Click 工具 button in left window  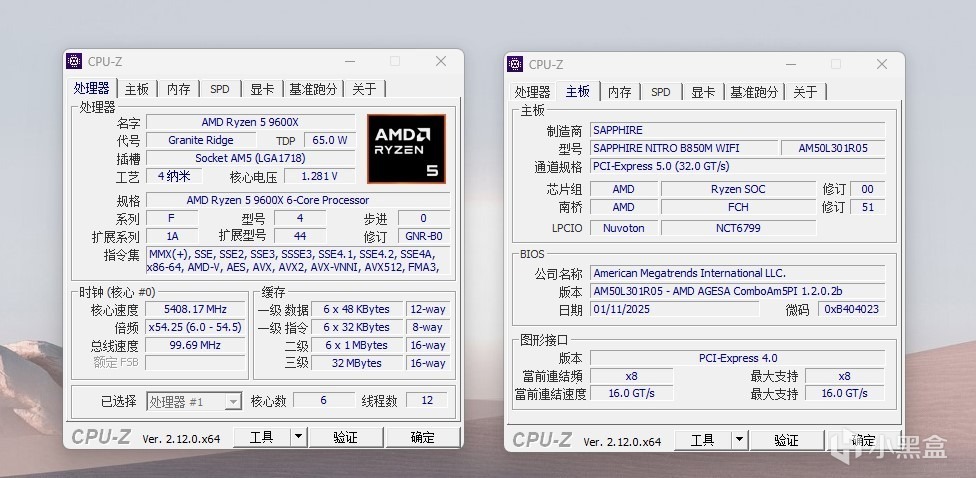262,438
